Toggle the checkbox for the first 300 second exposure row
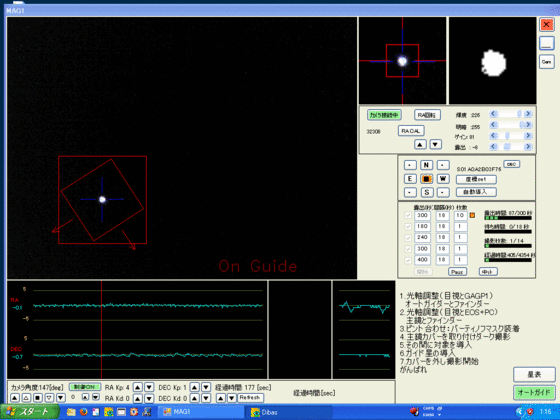The image size is (560, 420). (x=408, y=215)
